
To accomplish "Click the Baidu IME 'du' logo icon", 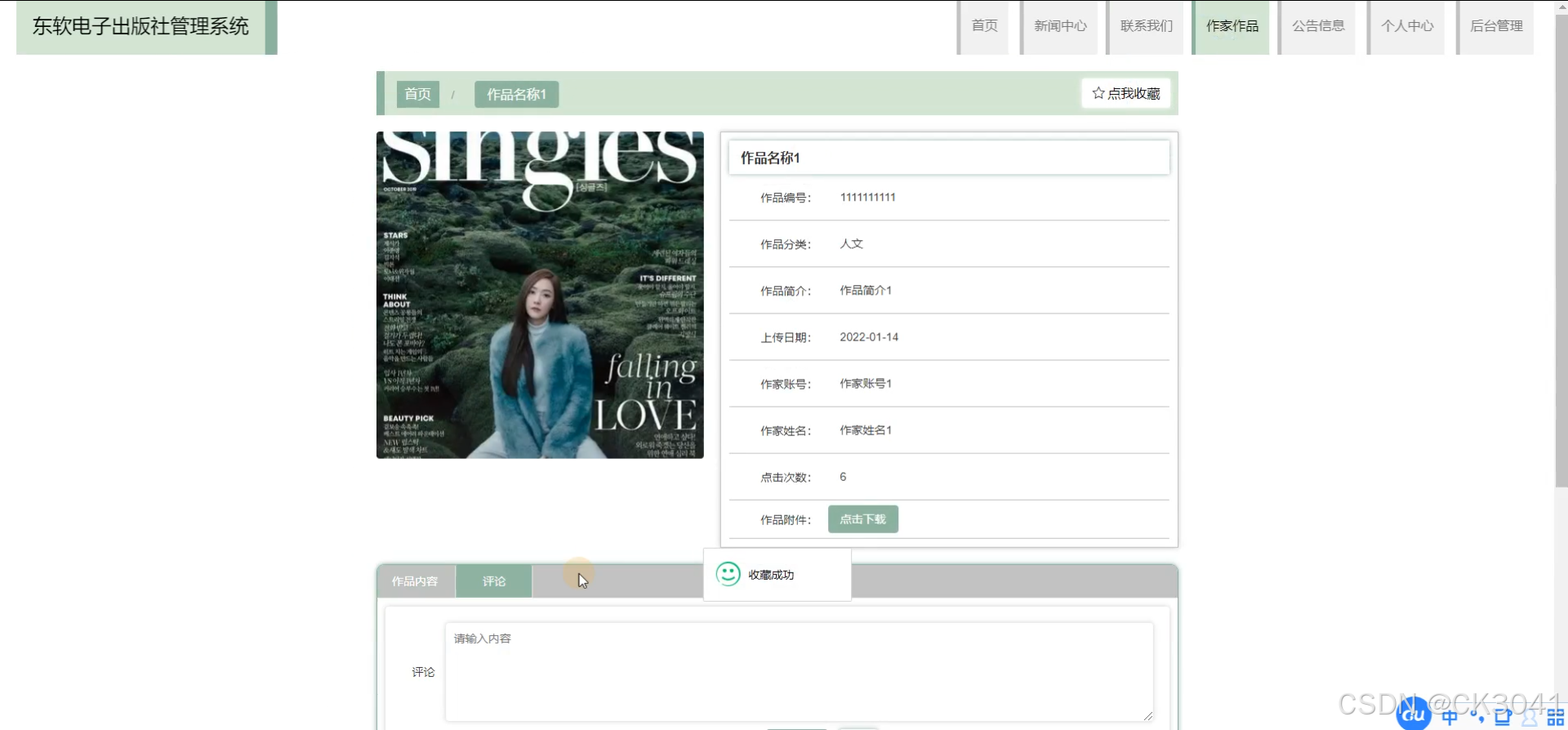I will click(x=1414, y=714).
